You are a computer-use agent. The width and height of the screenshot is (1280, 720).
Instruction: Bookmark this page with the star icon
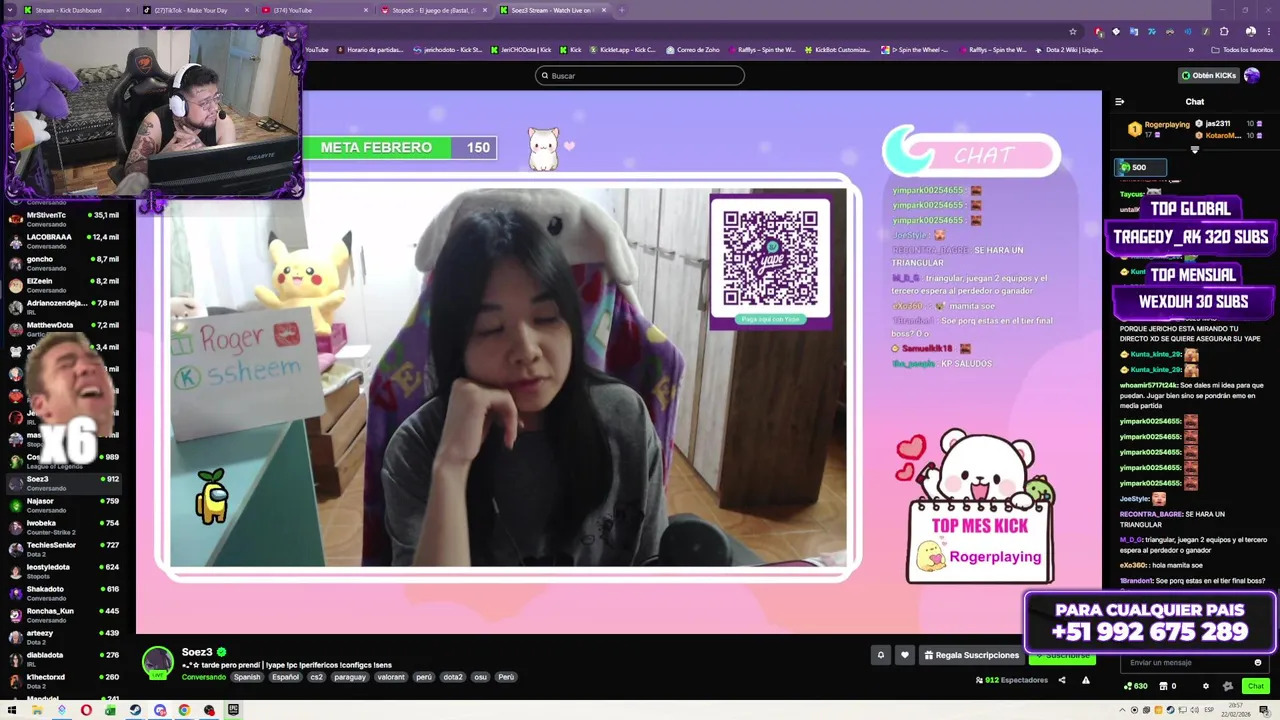point(1073,32)
